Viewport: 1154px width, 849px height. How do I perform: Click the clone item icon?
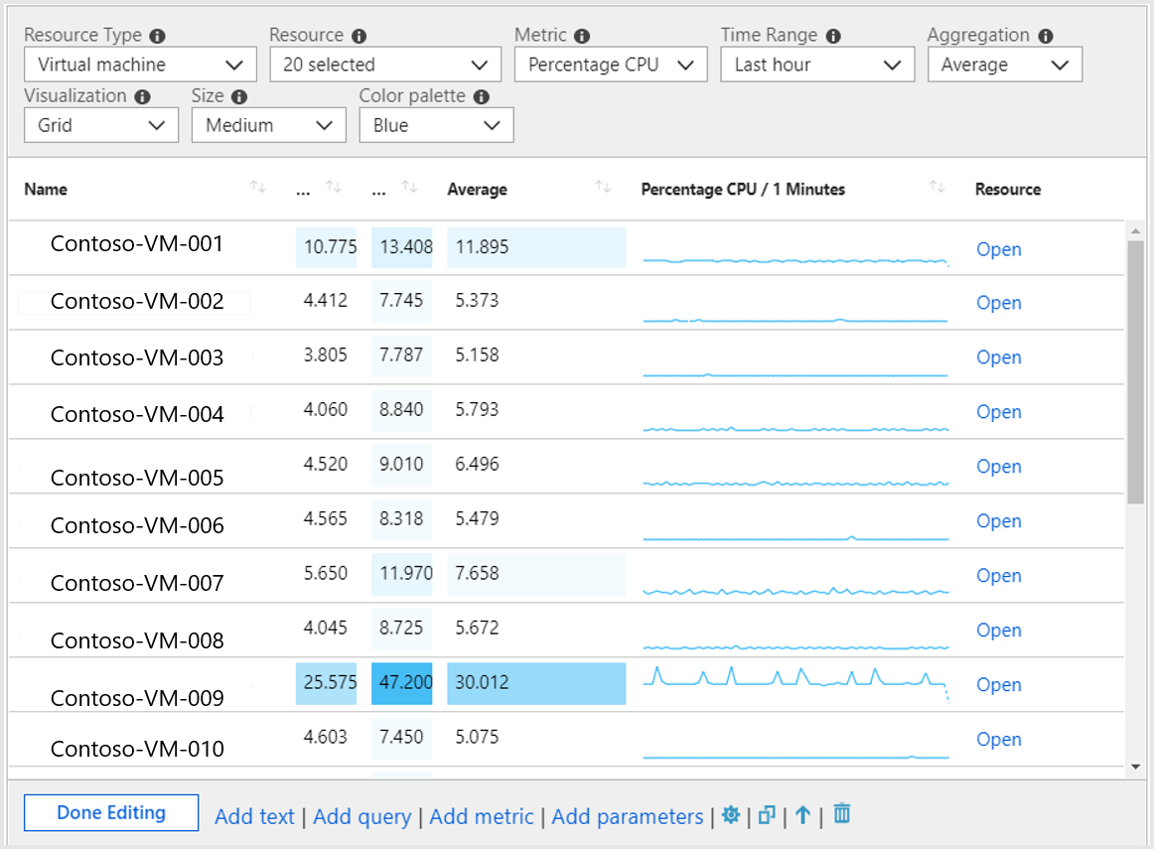[767, 815]
